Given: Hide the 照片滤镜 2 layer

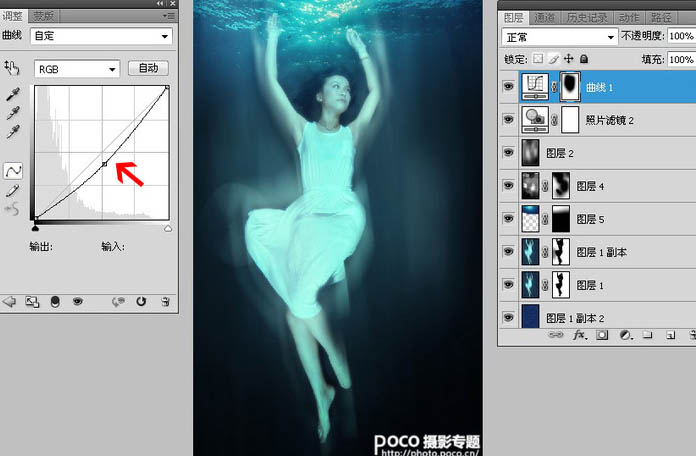Looking at the screenshot, I should (x=508, y=119).
